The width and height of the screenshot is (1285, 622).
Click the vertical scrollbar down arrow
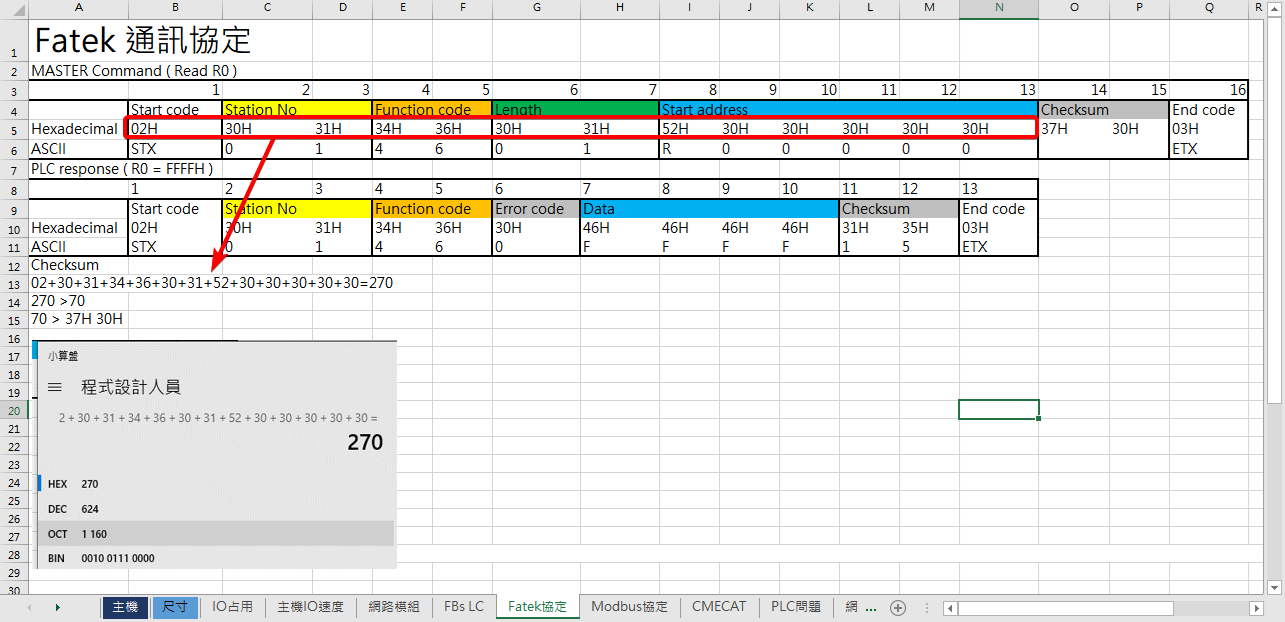(x=1274, y=586)
